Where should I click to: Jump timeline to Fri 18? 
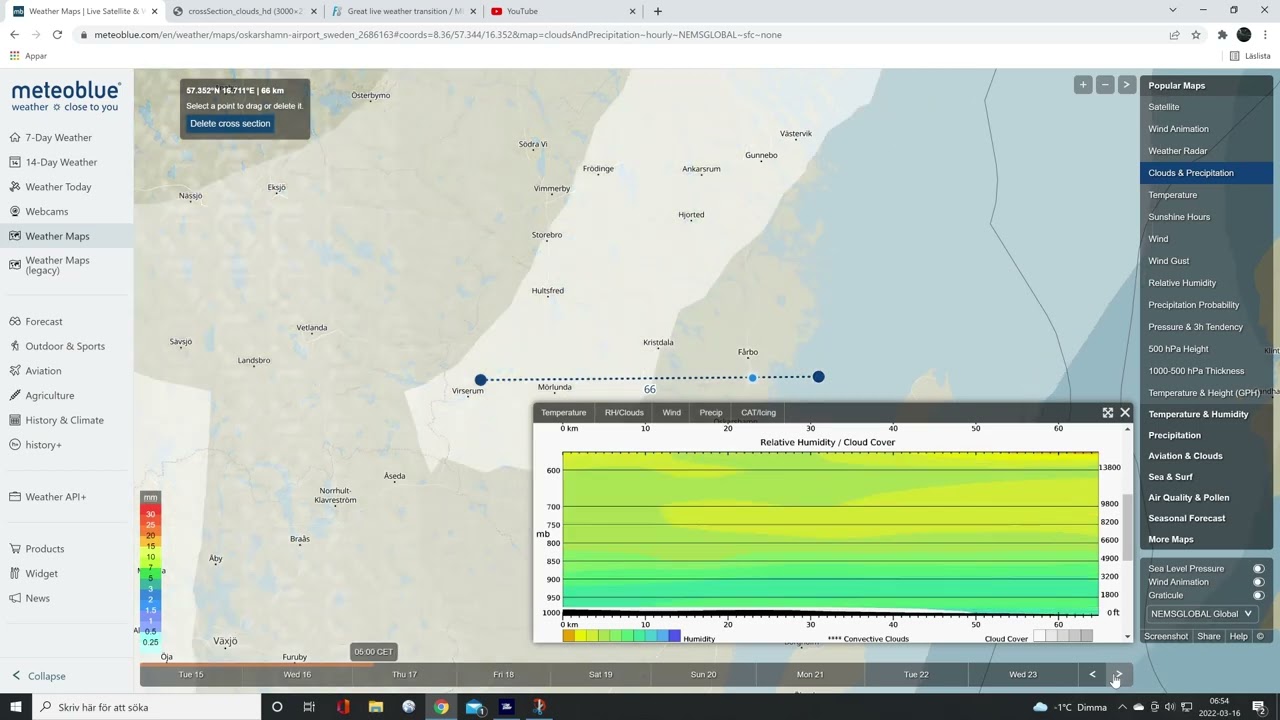point(503,675)
